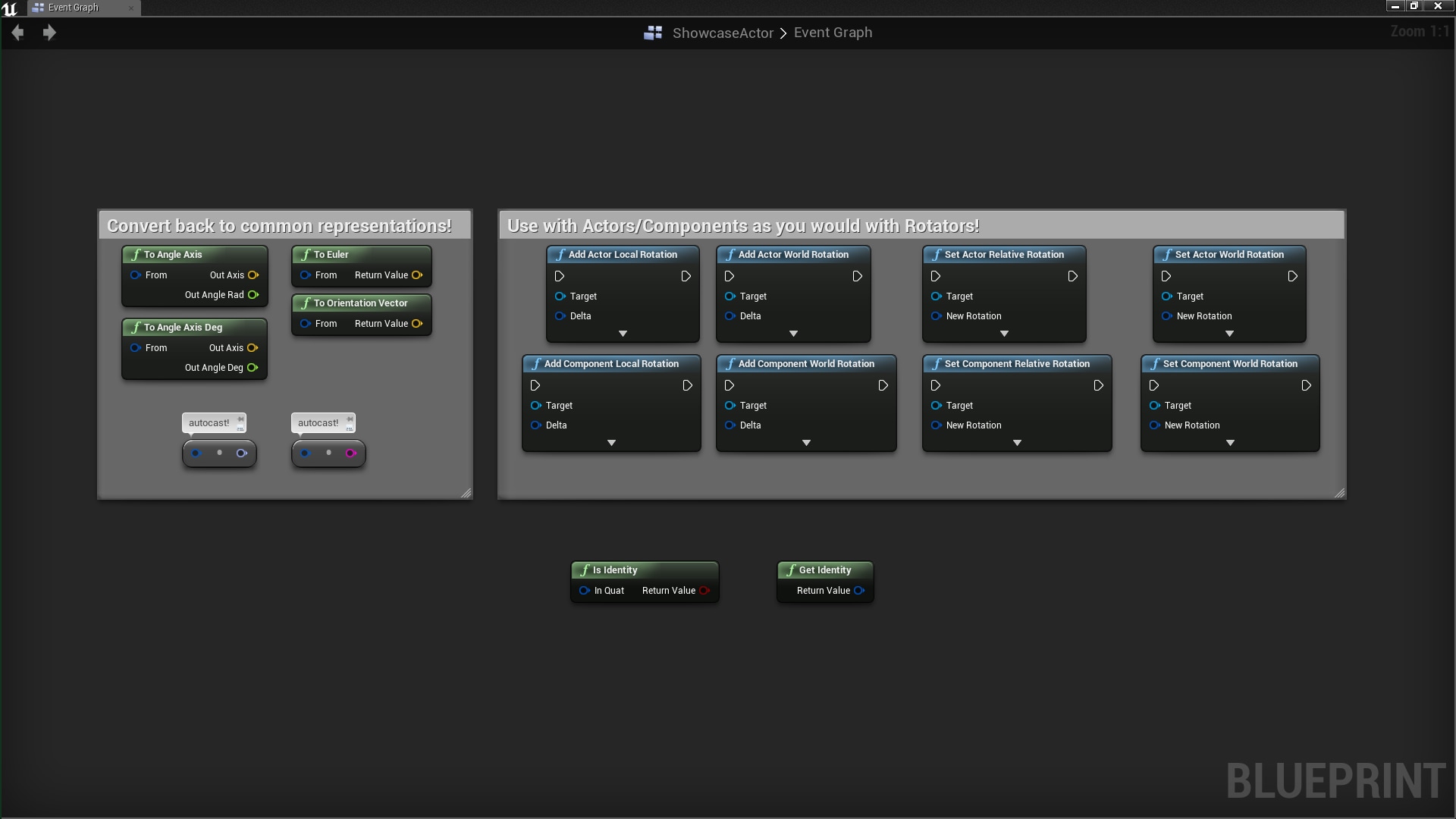Expand the Add Component Local Rotation node details
The image size is (1456, 819).
tap(611, 442)
